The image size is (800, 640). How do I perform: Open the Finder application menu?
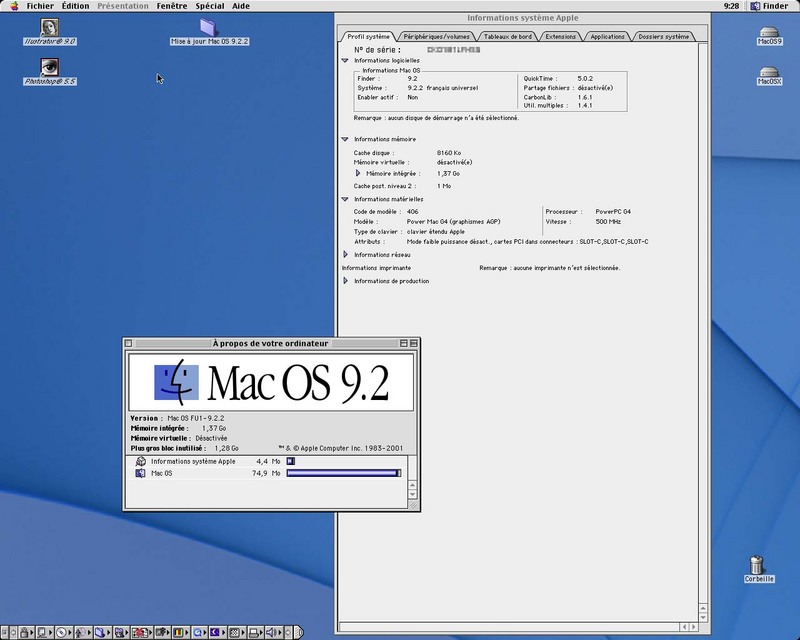769,6
